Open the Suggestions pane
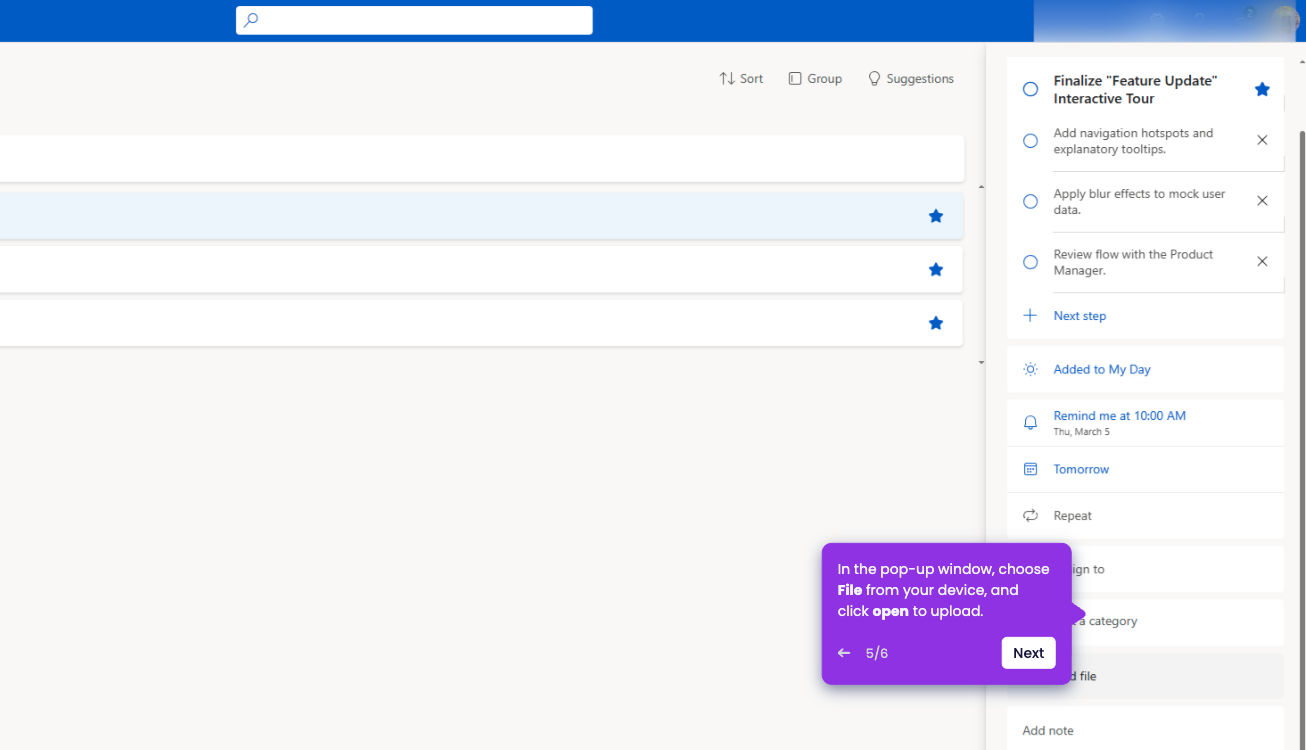This screenshot has width=1306, height=750. [x=910, y=78]
